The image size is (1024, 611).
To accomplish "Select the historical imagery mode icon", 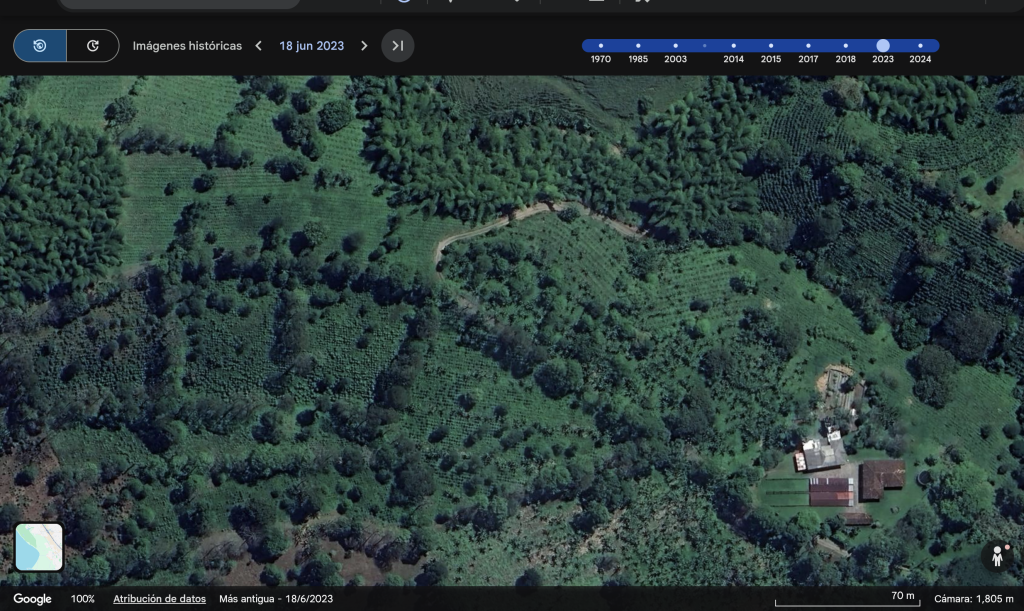I will 40,46.
